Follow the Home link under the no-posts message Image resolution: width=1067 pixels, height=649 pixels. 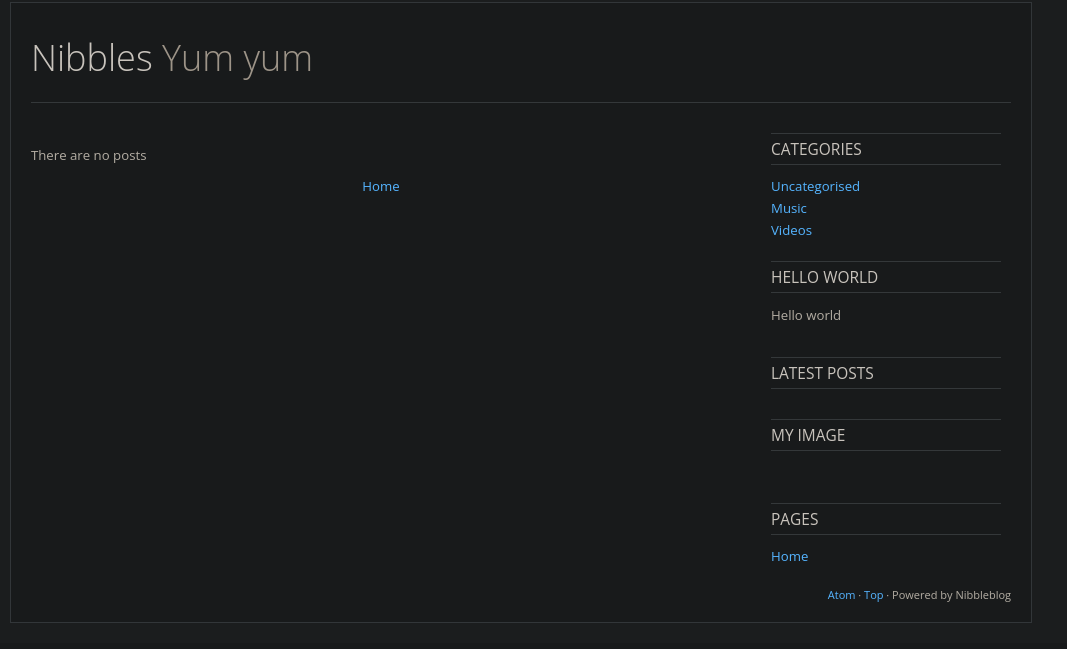point(380,186)
